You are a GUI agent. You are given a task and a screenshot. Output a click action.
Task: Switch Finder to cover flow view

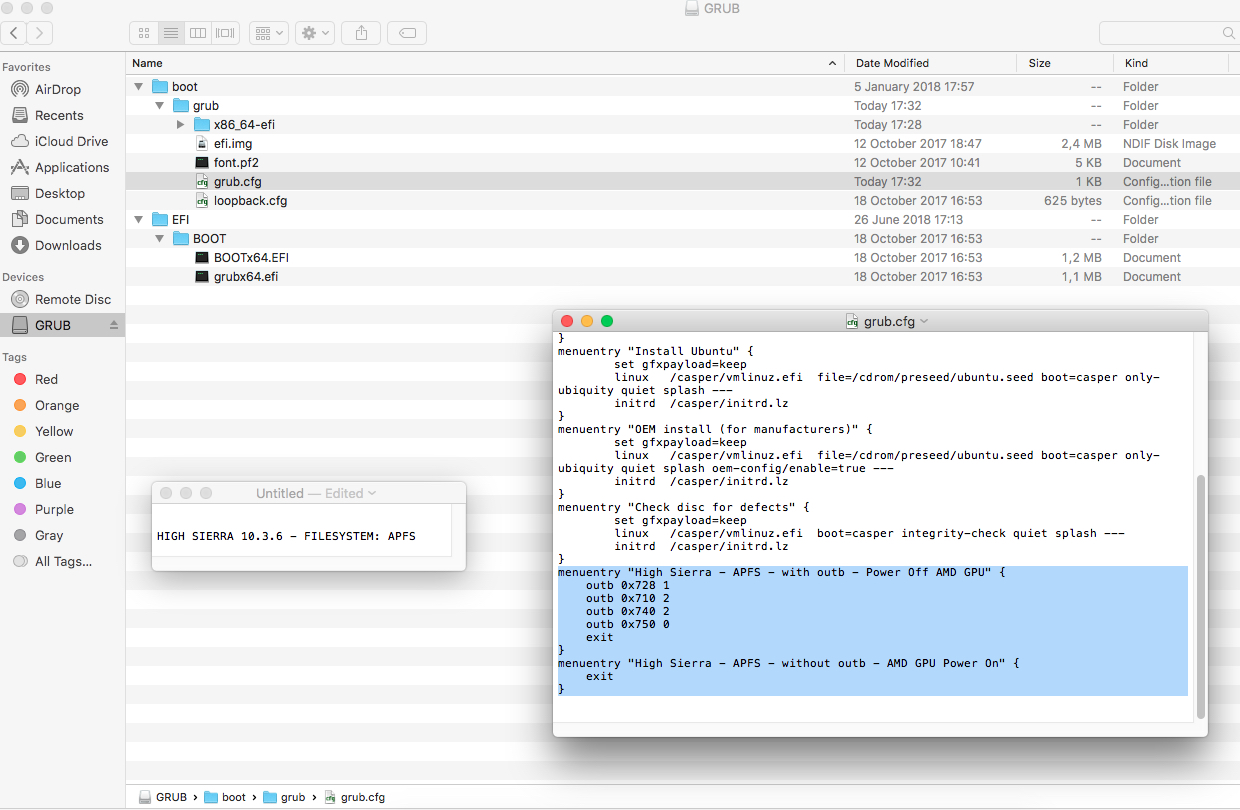[225, 33]
